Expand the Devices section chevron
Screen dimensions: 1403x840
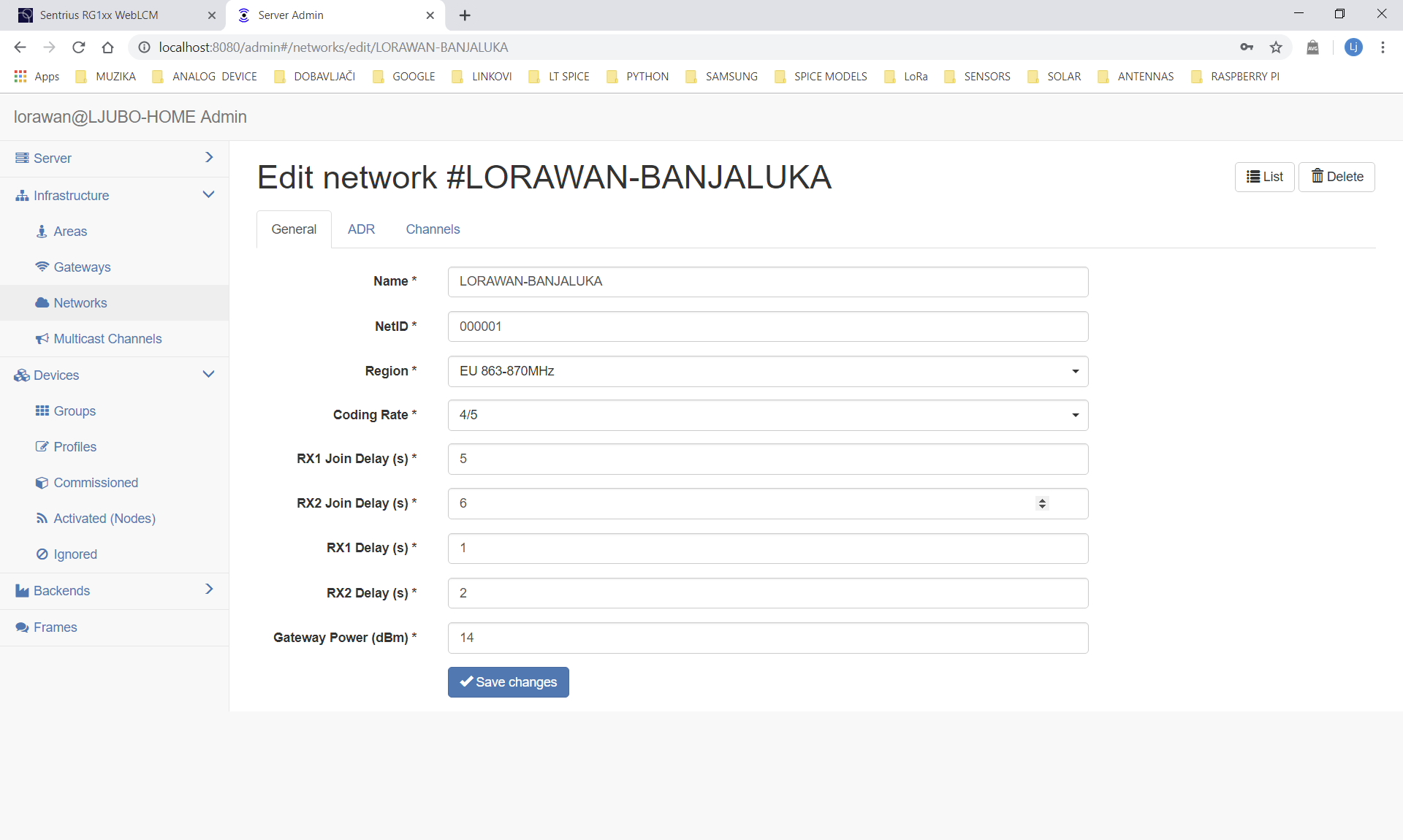tap(209, 374)
